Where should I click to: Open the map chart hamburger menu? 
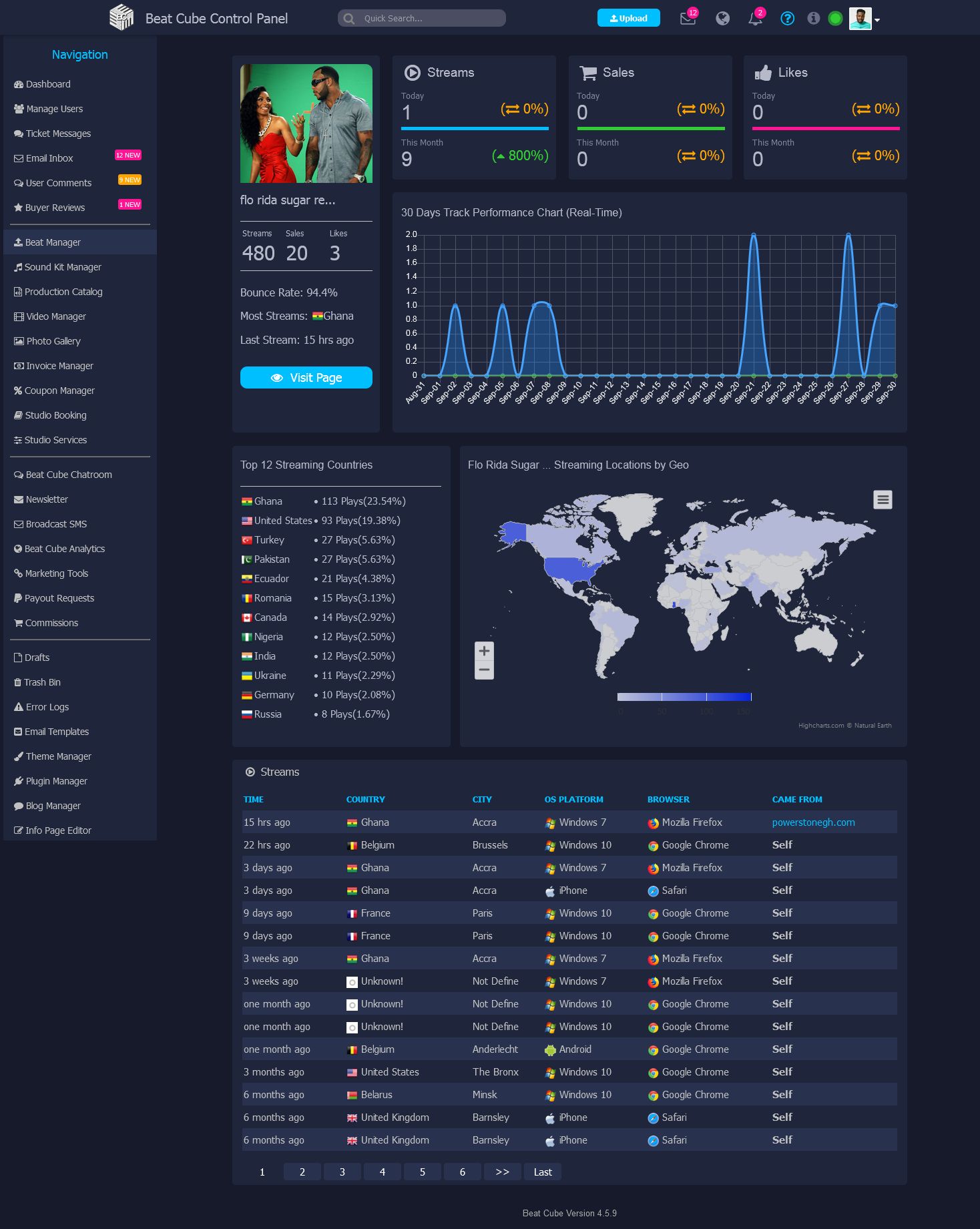[x=883, y=499]
